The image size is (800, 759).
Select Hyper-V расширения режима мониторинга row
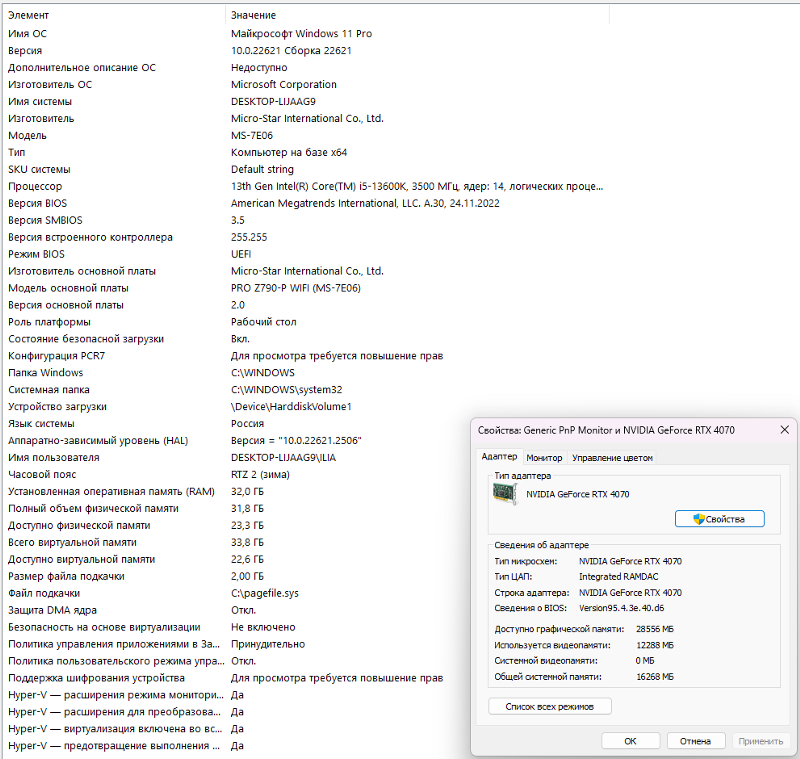(237, 695)
